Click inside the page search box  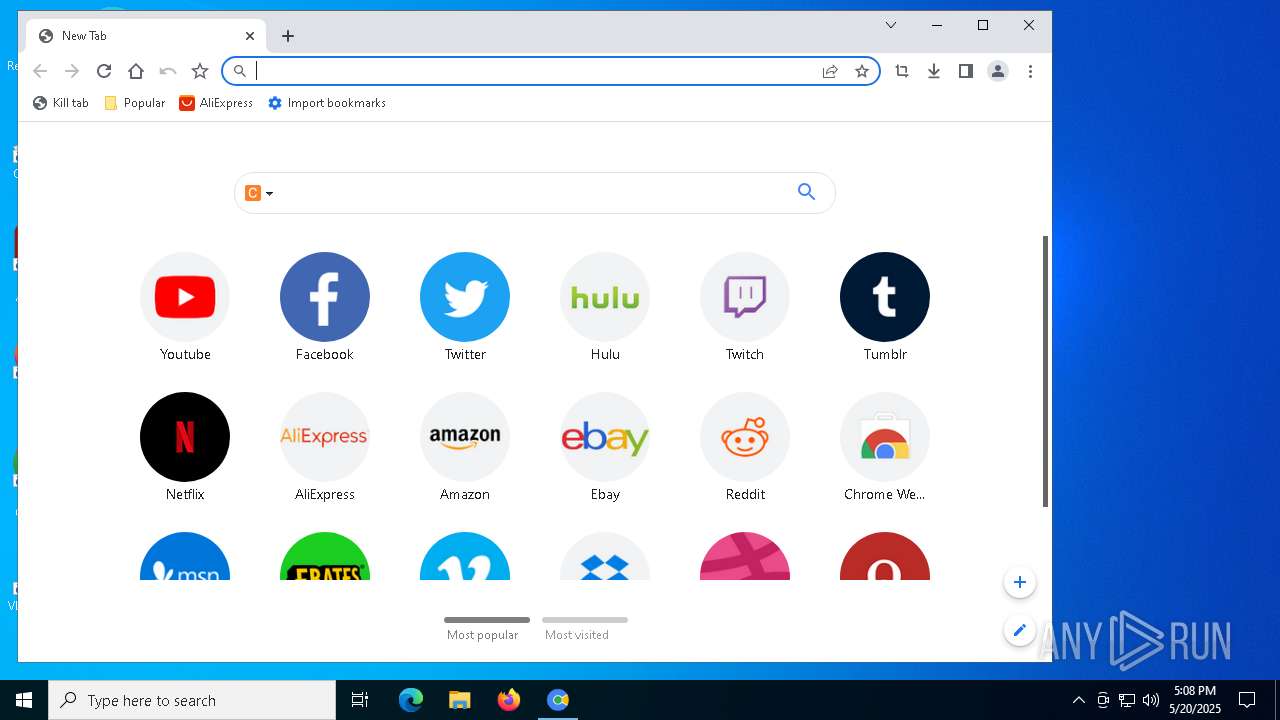click(x=535, y=193)
